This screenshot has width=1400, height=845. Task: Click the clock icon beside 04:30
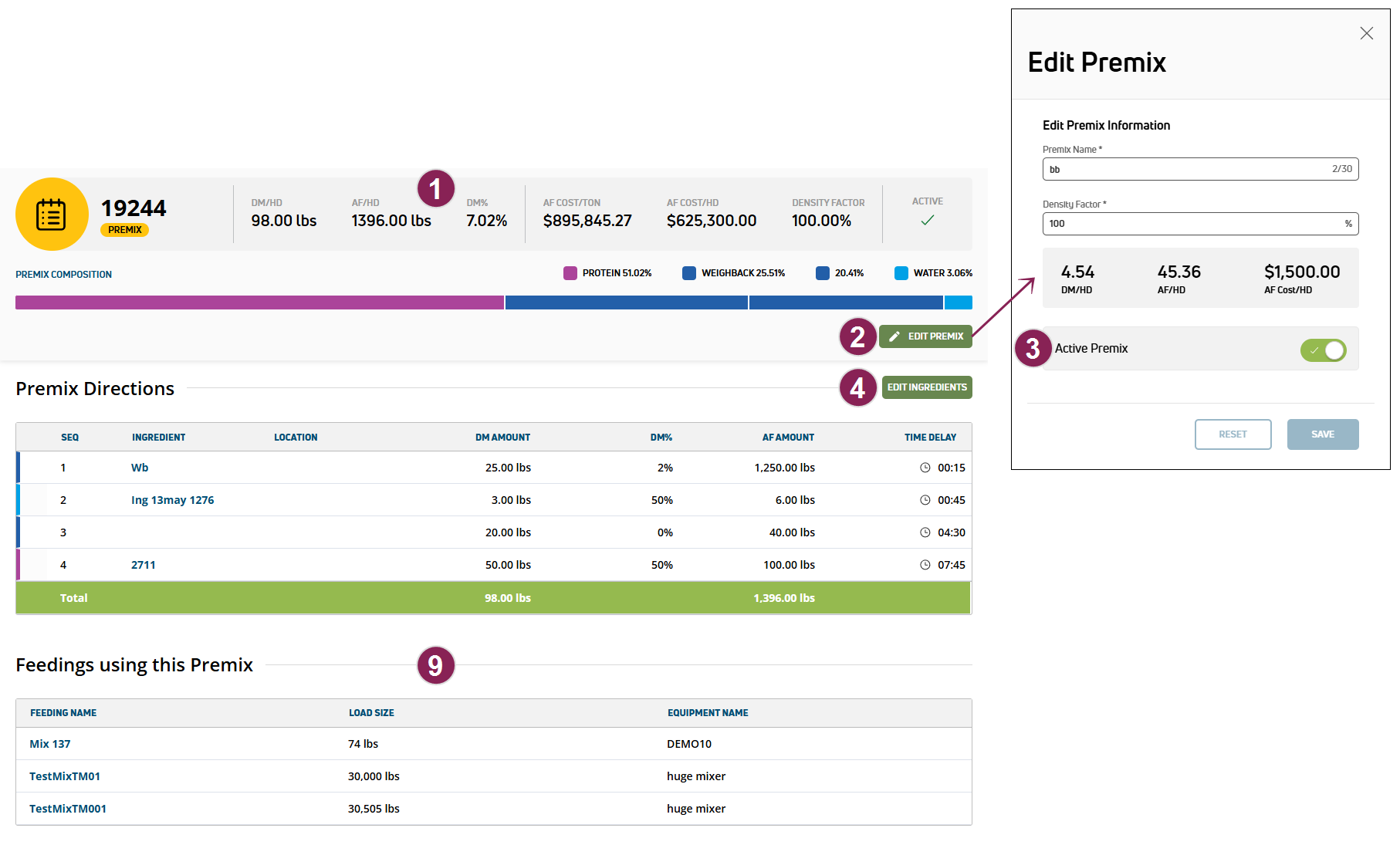click(x=925, y=532)
